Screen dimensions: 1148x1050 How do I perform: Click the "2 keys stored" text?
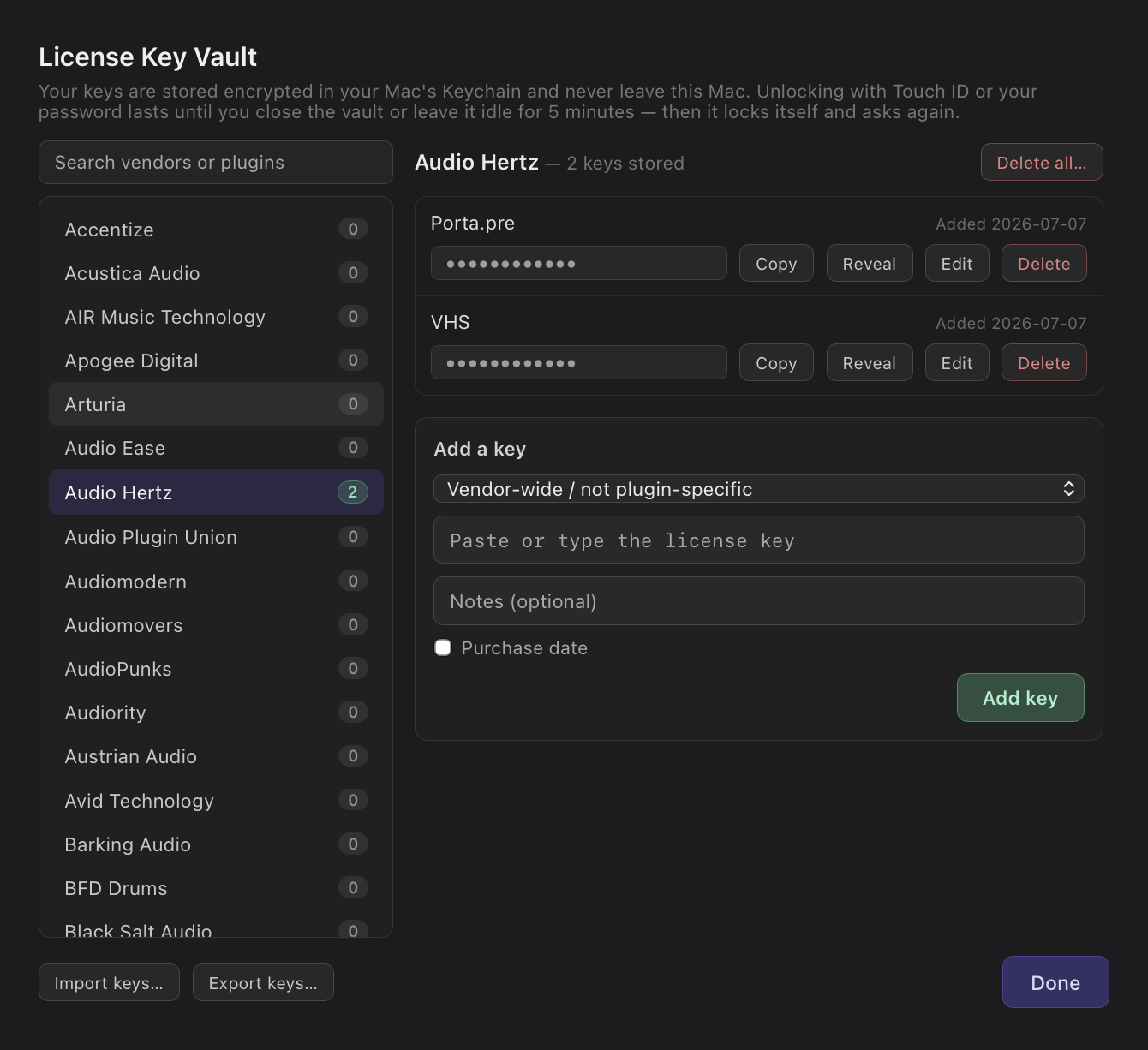[625, 163]
